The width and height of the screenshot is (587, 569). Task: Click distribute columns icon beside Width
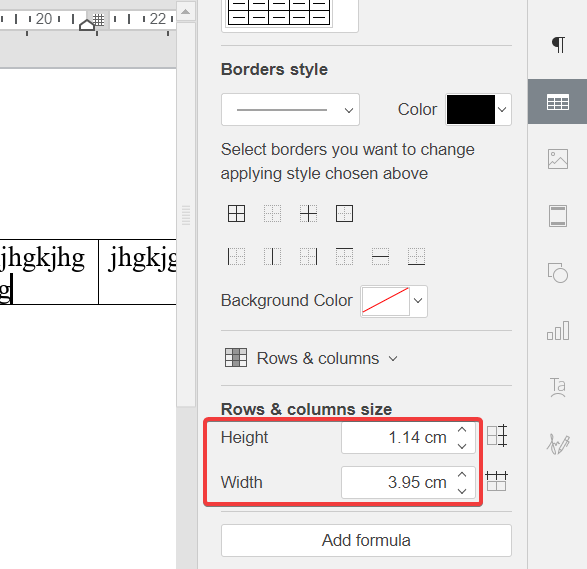(x=496, y=481)
